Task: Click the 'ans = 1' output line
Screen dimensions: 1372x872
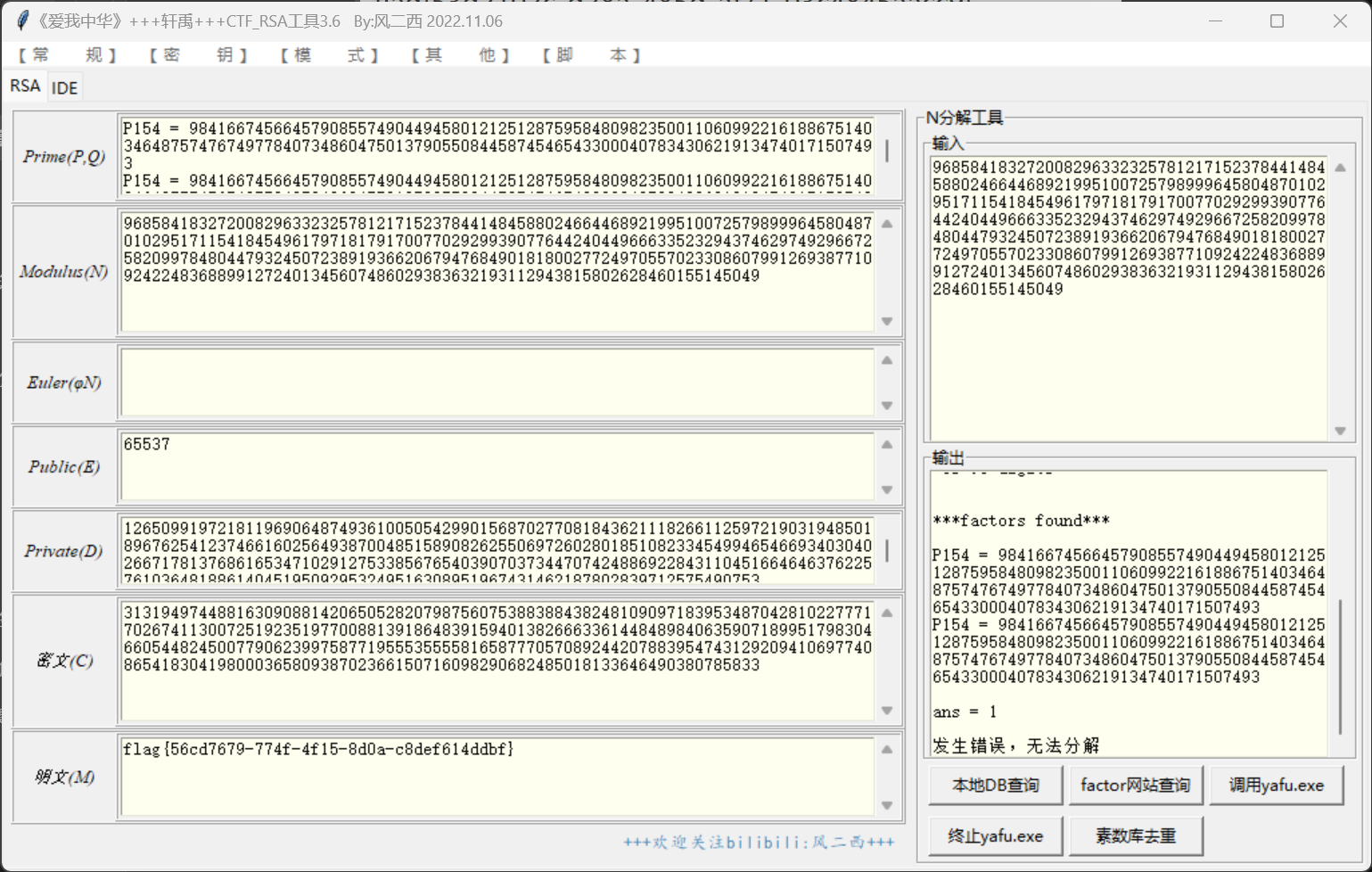Action: tap(965, 712)
